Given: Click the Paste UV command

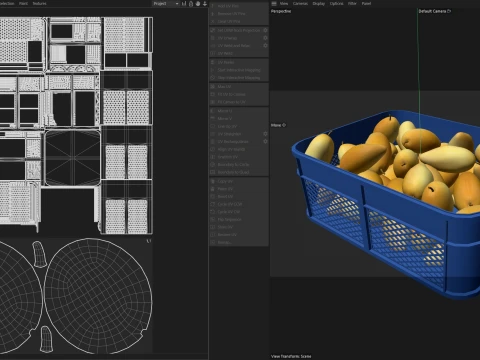Looking at the screenshot, I should click(239, 189).
